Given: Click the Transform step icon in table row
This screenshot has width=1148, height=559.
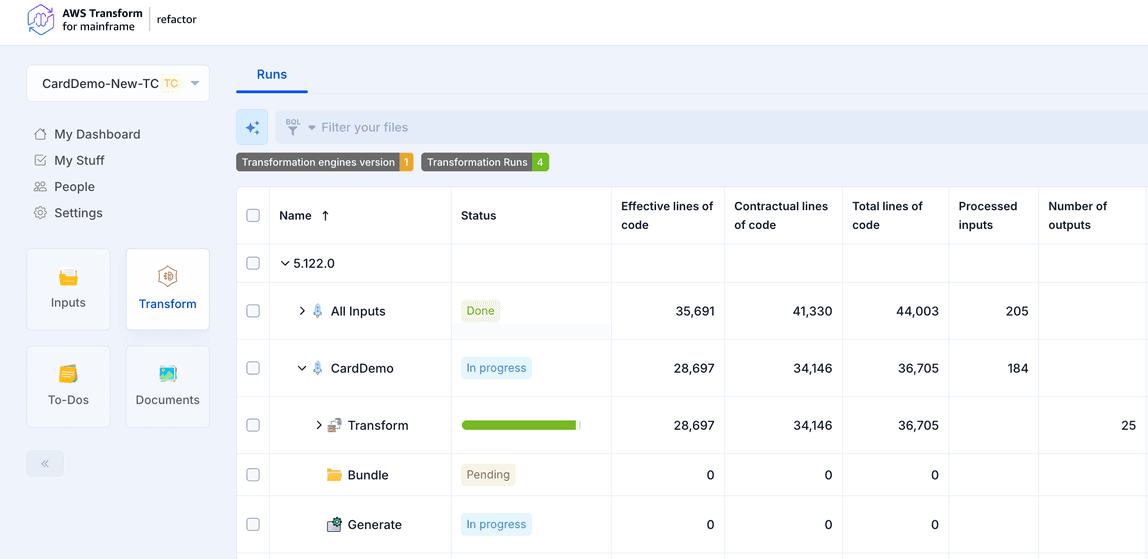Looking at the screenshot, I should click(335, 425).
